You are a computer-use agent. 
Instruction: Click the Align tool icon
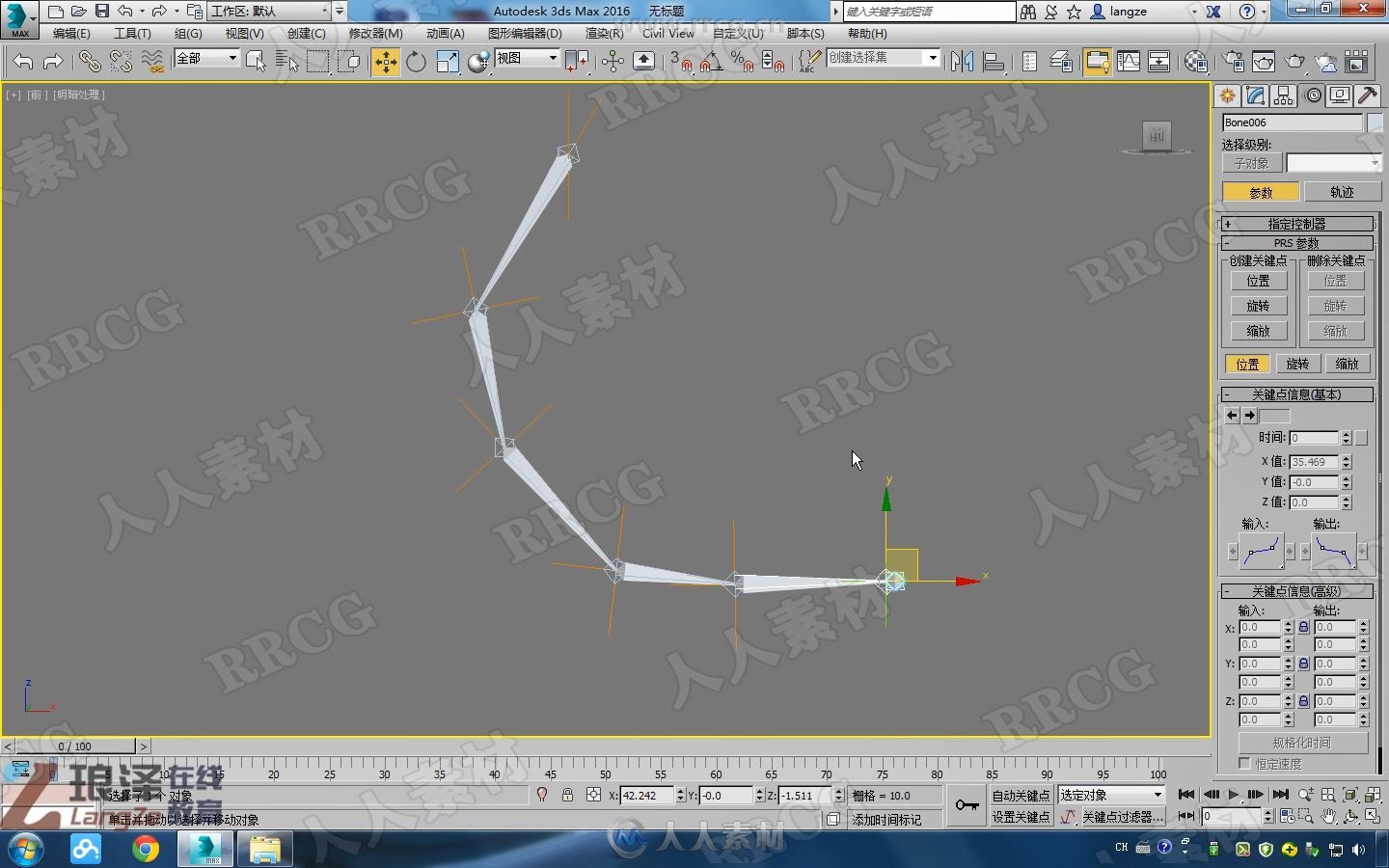pos(993,62)
